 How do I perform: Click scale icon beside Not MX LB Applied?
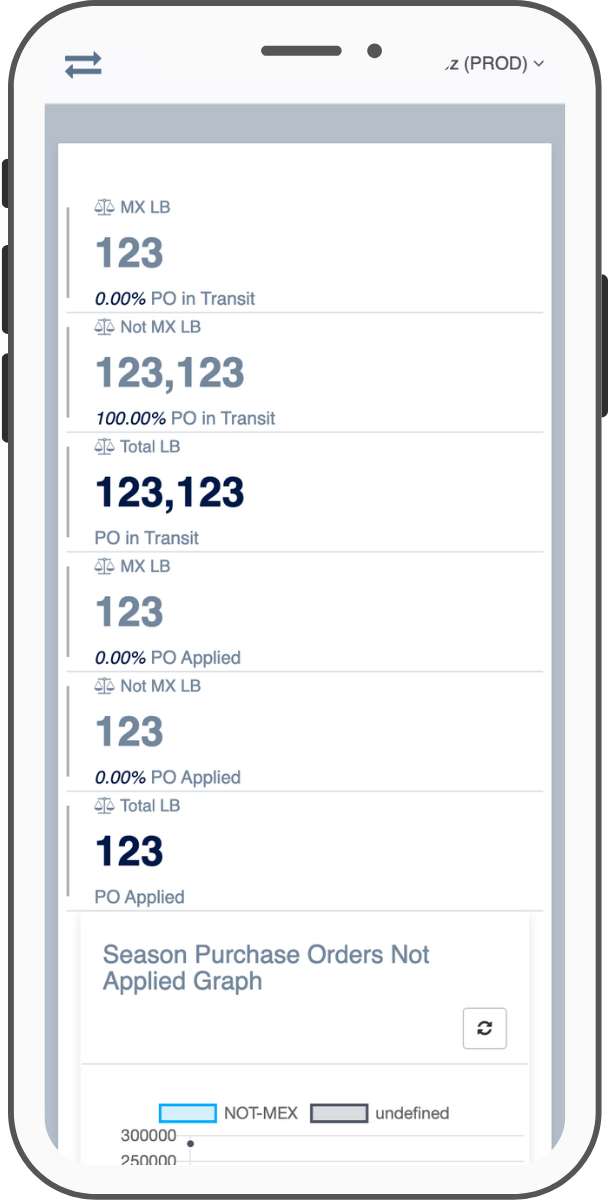[105, 686]
